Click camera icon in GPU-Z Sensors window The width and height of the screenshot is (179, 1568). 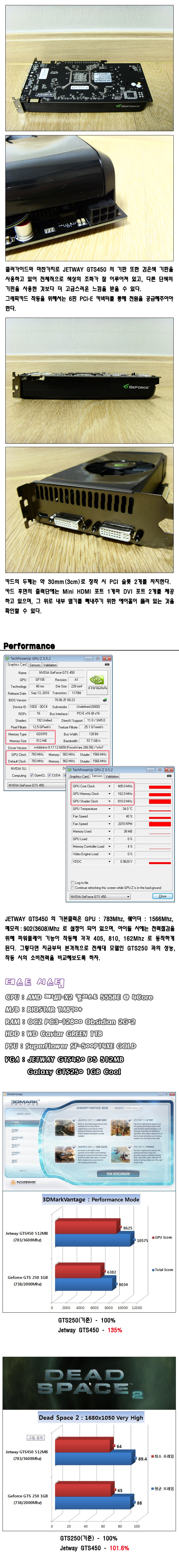point(170,776)
